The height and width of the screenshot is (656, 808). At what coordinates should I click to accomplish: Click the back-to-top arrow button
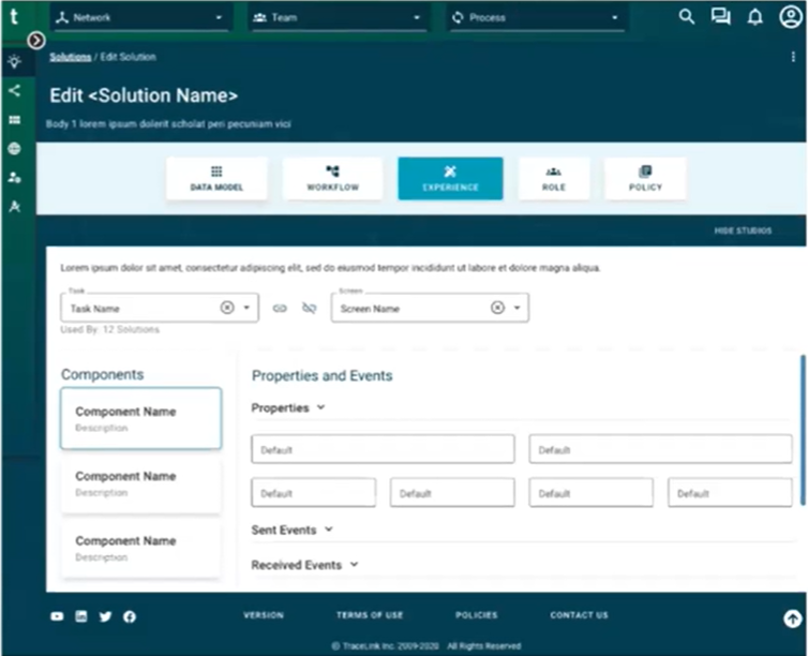pos(793,618)
